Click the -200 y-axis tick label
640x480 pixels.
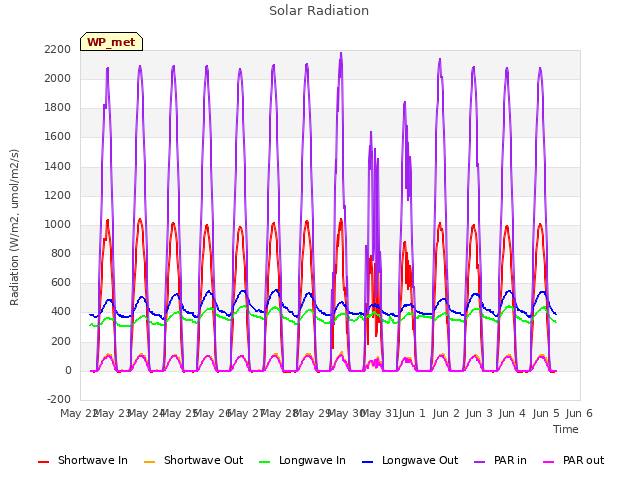[59, 399]
